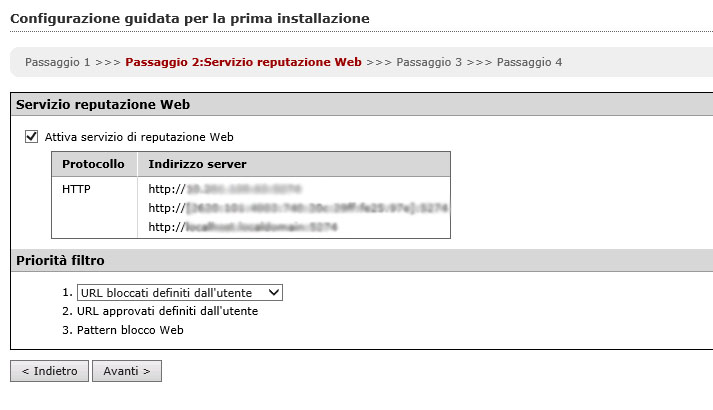This screenshot has height=410, width=713.
Task: Click the 'Attiva servizio di reputazione Web' label text
Action: 139,137
